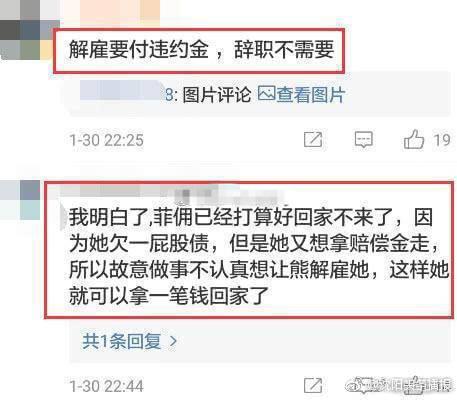Select the comment 解雇要付违约金，辞职不需要
Viewport: 457px width, 400px height.
201,50
